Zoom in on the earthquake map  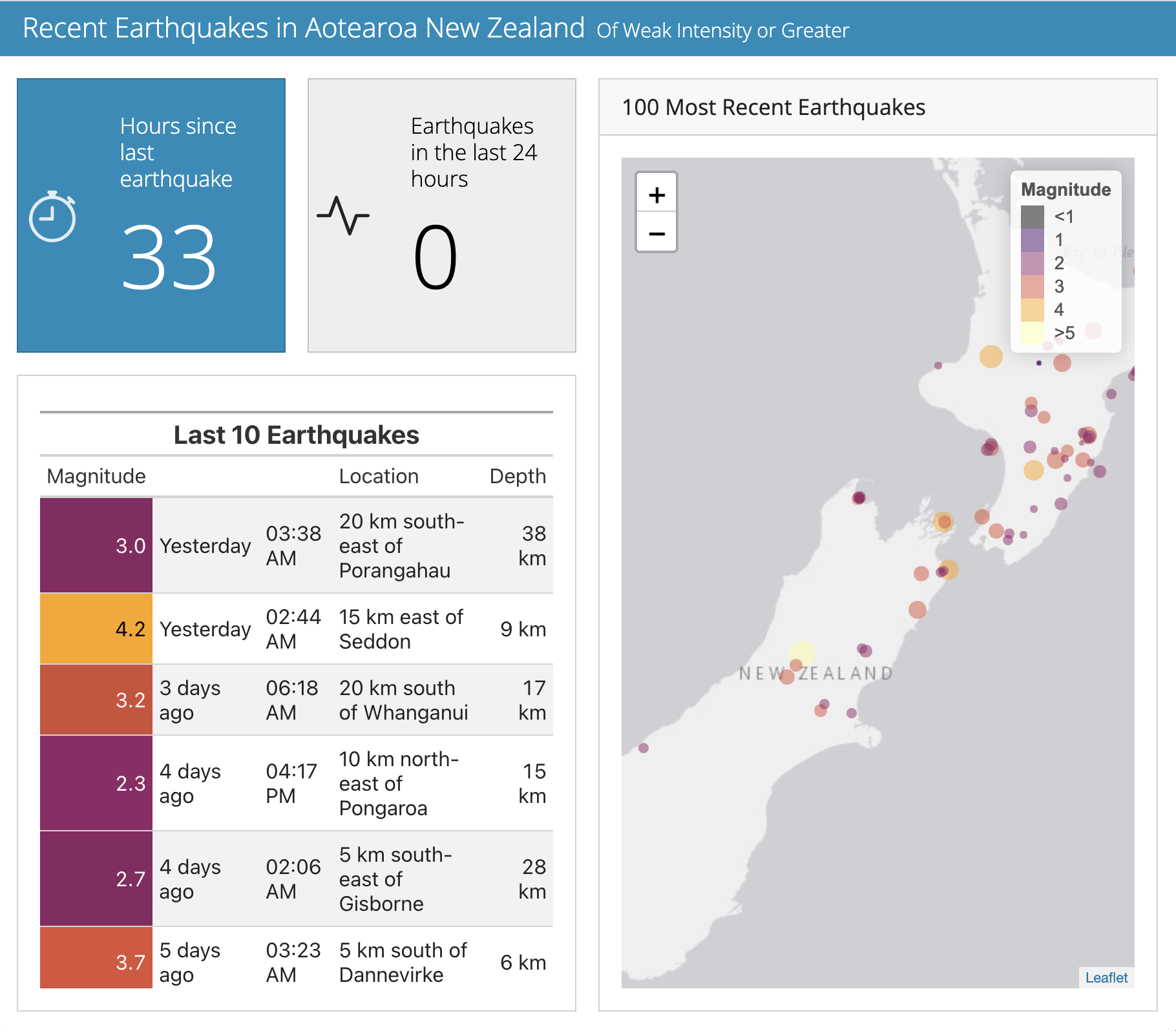click(656, 194)
